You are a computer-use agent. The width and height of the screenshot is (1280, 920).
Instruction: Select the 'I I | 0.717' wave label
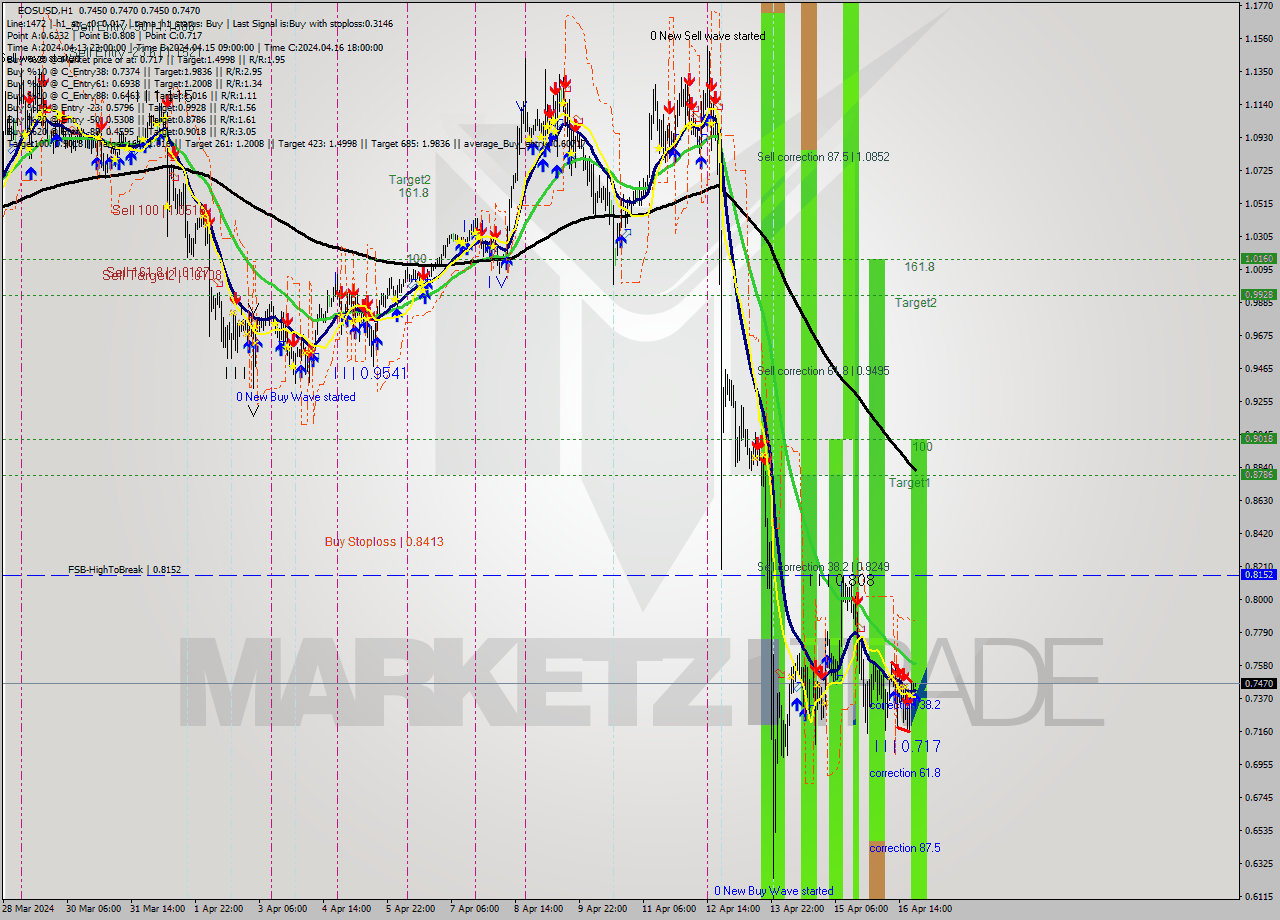pos(907,746)
